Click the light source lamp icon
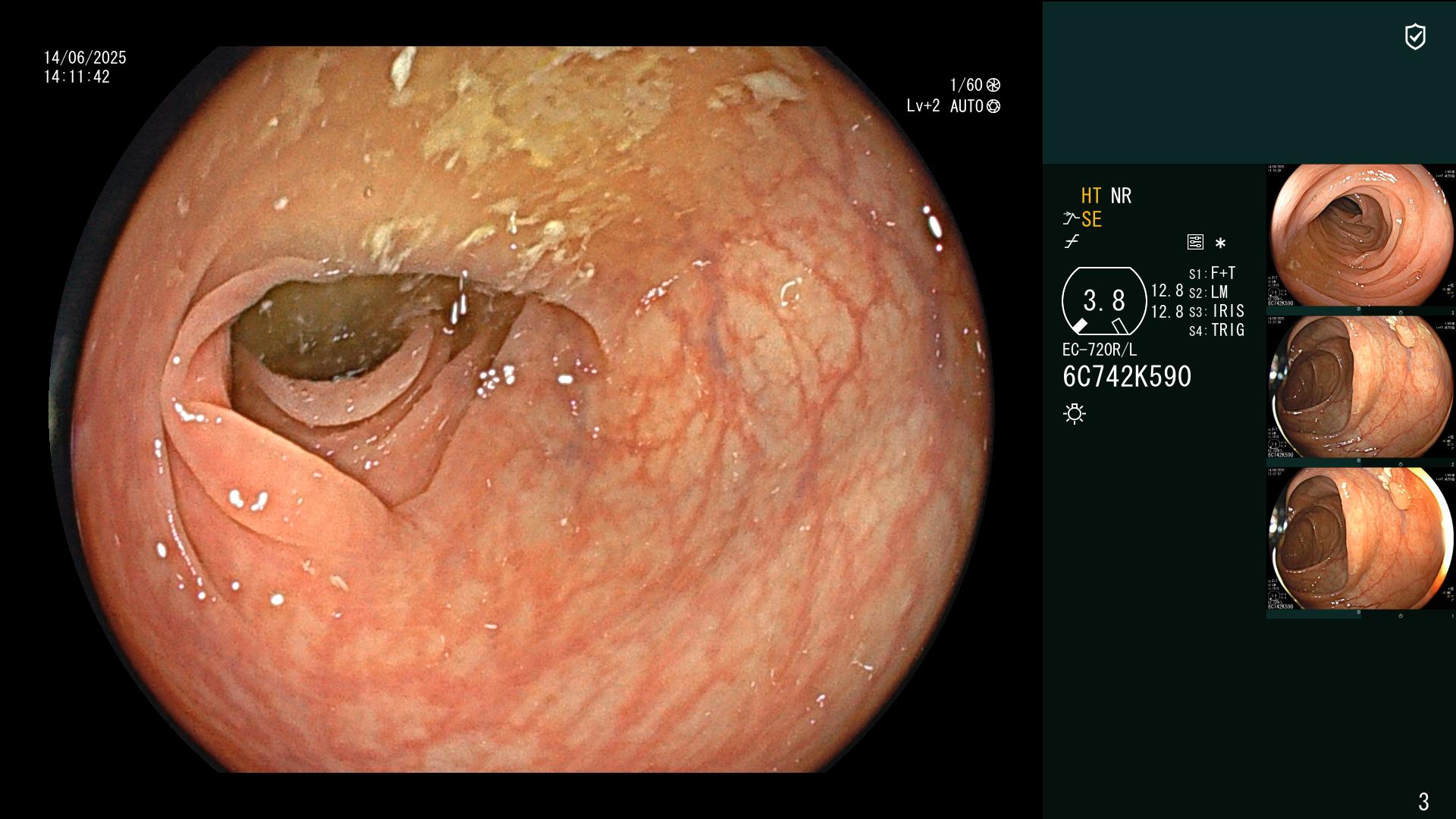 [x=1075, y=413]
